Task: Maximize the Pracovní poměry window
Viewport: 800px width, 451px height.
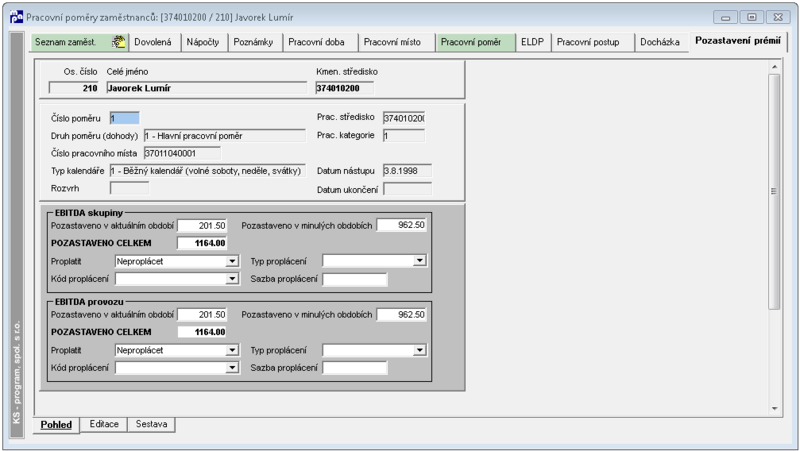Action: click(x=752, y=17)
